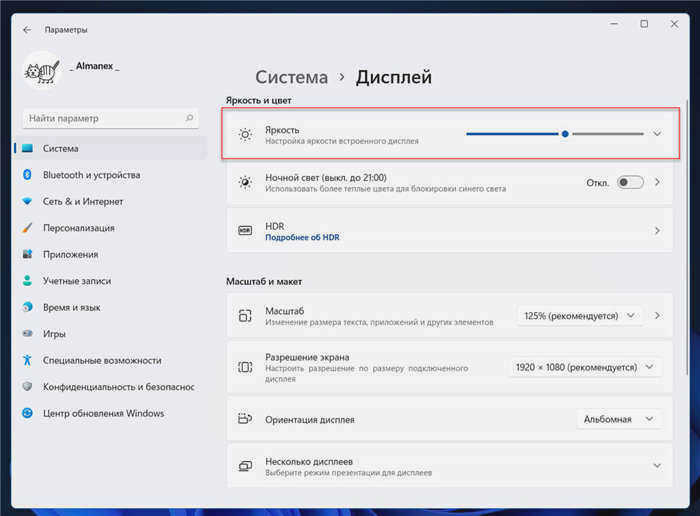Expand the brightness row chevron
Viewport: 700px width, 516px height.
(x=657, y=133)
